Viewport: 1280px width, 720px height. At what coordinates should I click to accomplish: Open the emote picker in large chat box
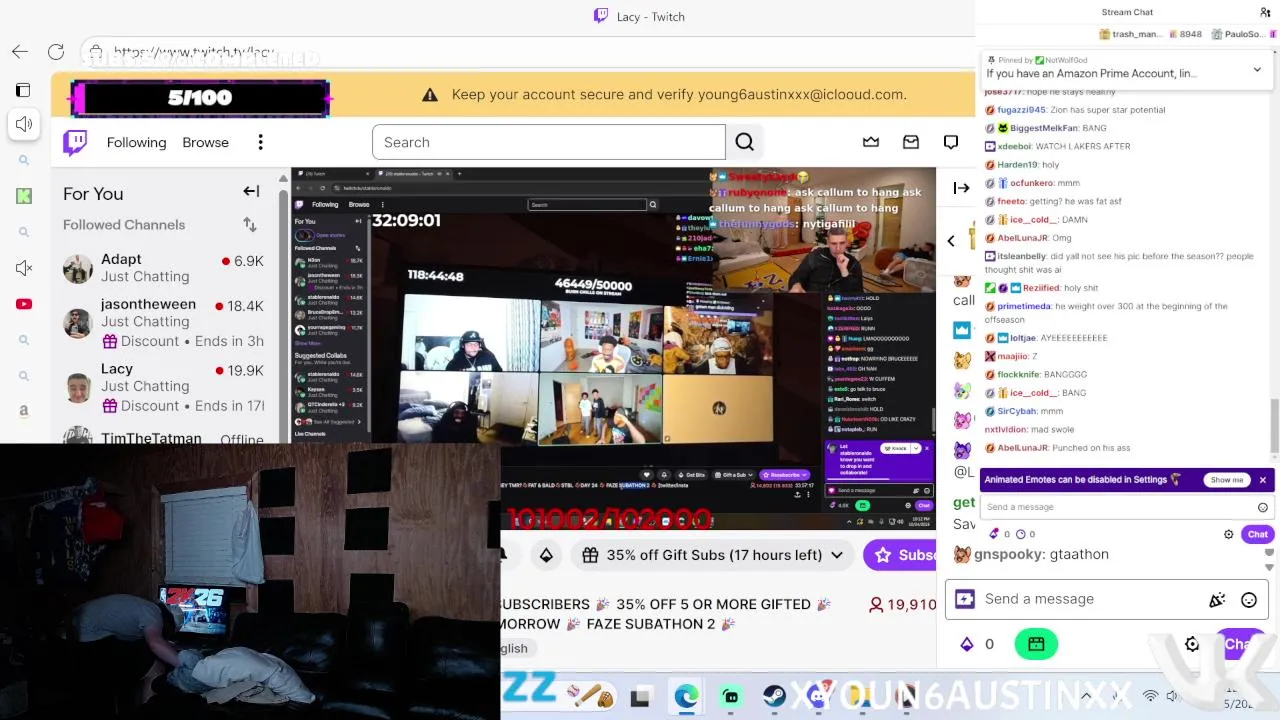tap(1249, 600)
